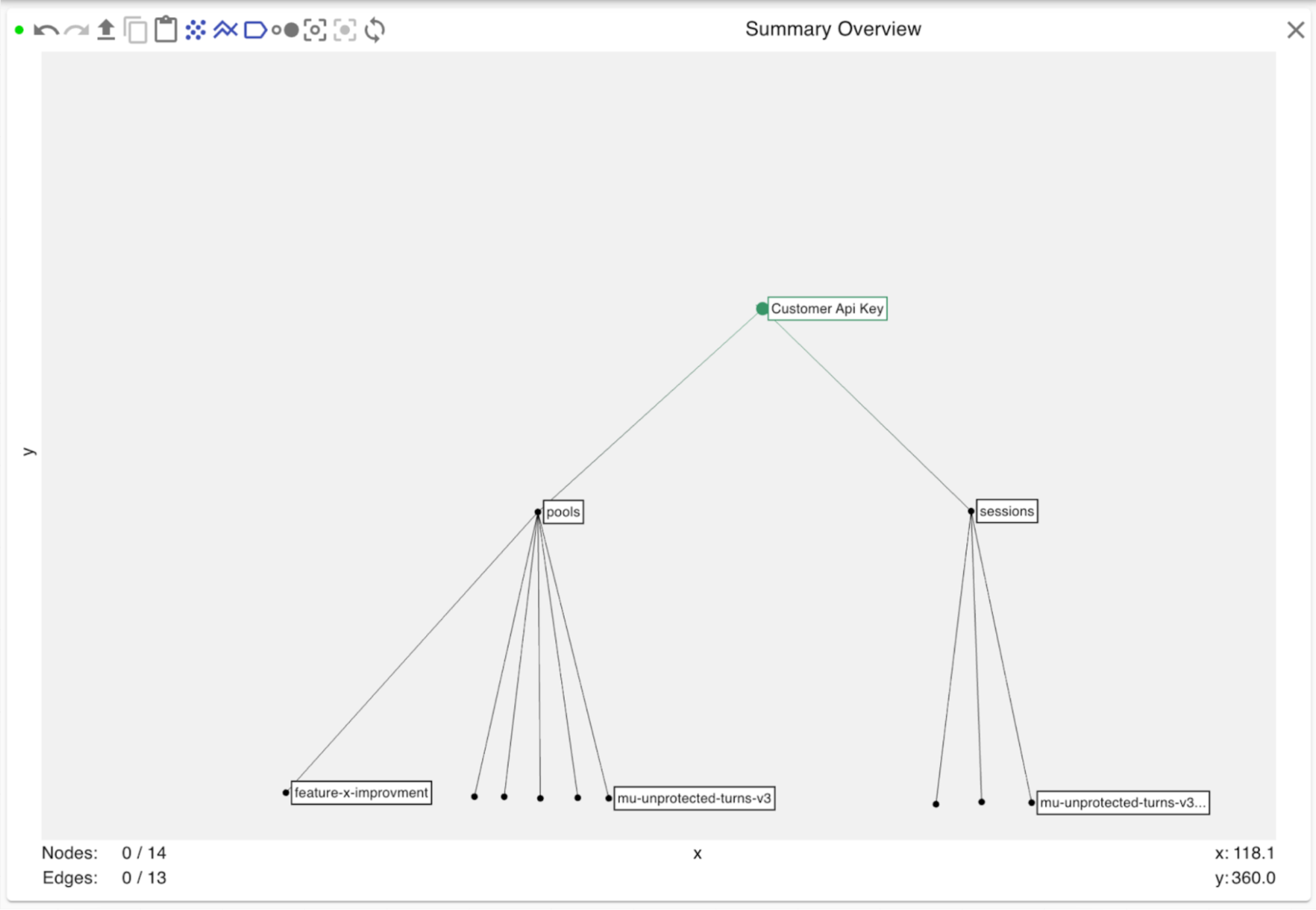The image size is (1316, 910).
Task: Click the redo arrow icon
Action: click(77, 30)
